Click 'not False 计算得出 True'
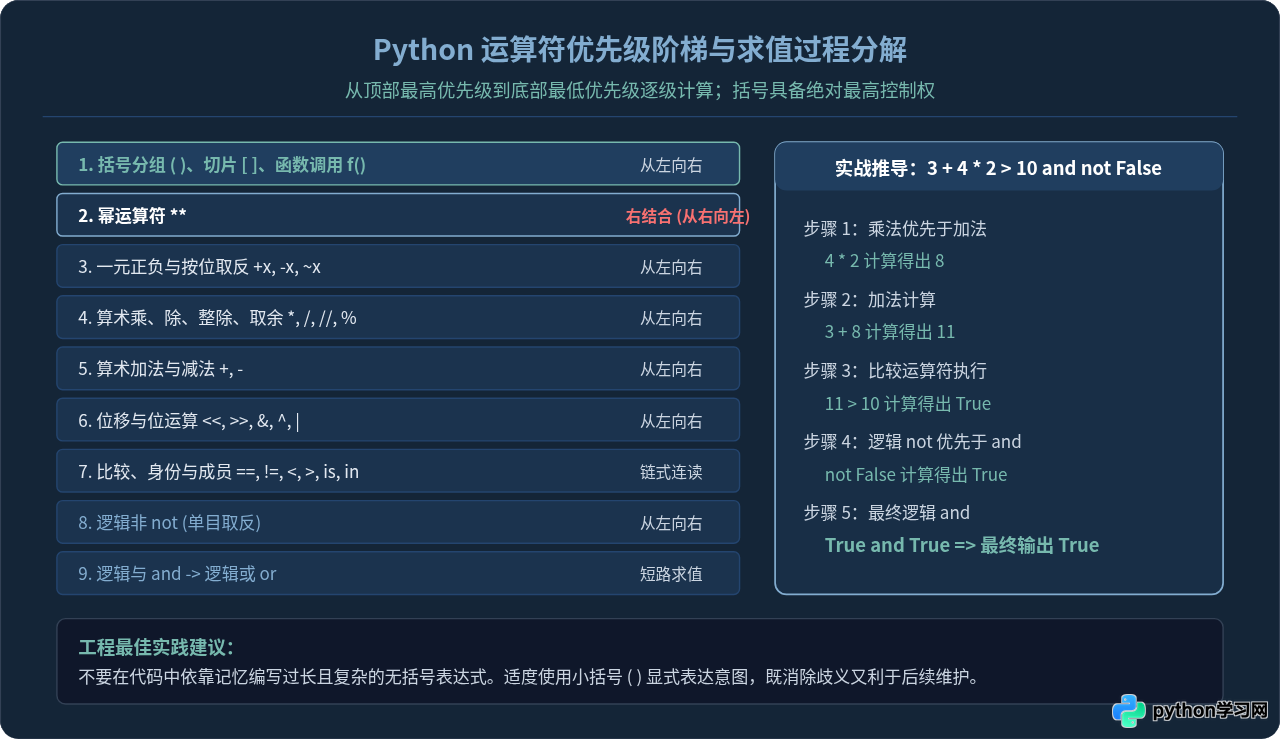 pyautogui.click(x=916, y=475)
